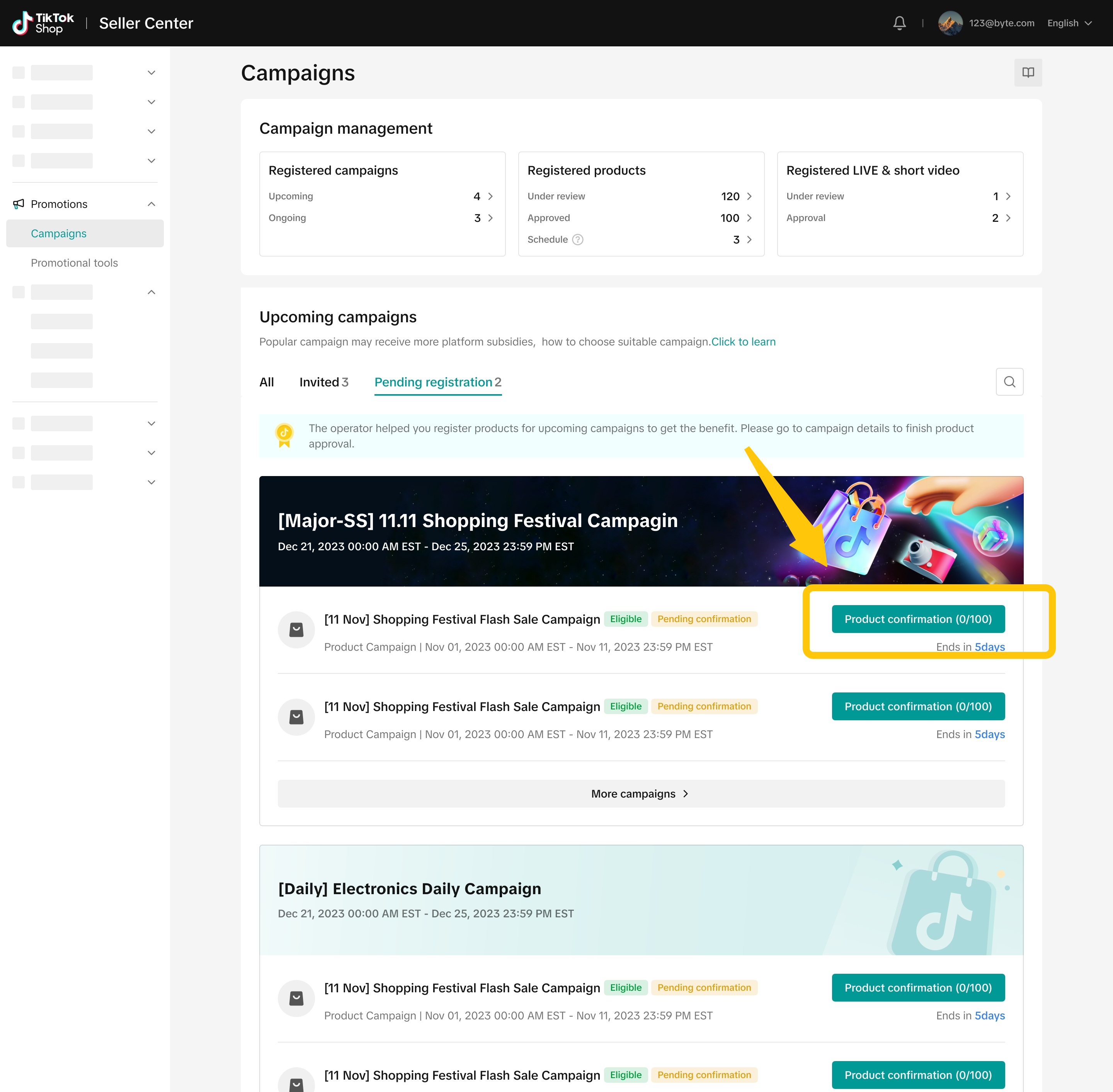Click the search campaigns magnifier icon
Image resolution: width=1113 pixels, height=1092 pixels.
pos(1009,382)
